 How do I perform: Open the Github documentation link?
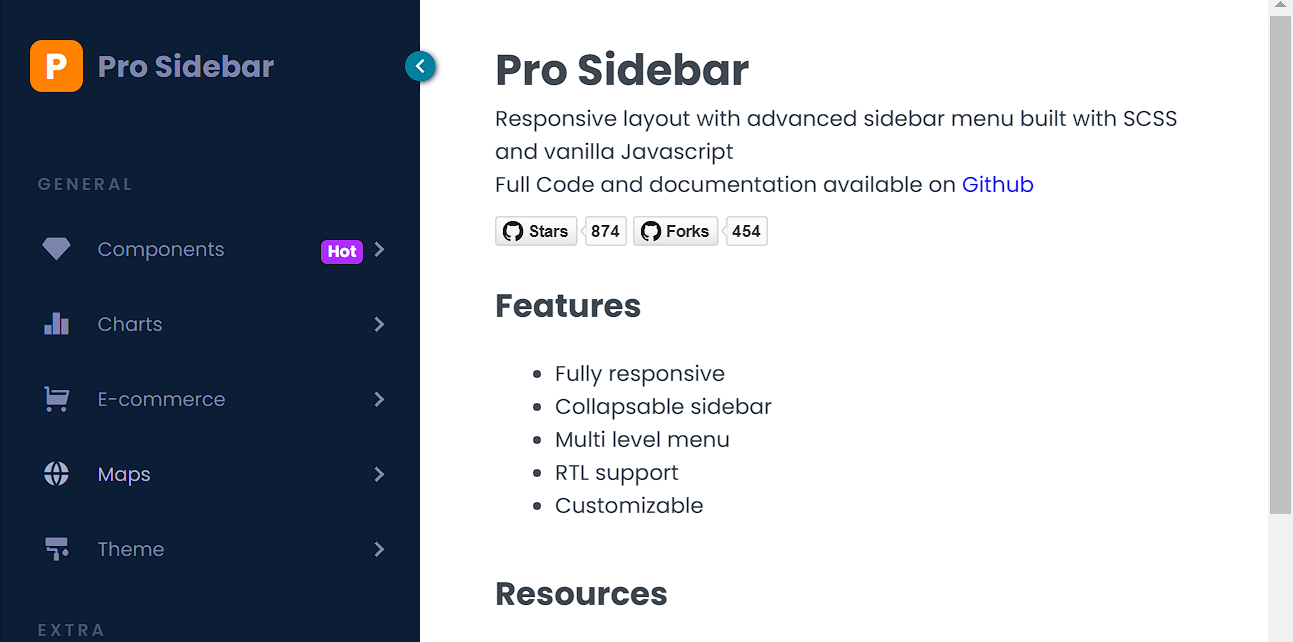pyautogui.click(x=997, y=184)
